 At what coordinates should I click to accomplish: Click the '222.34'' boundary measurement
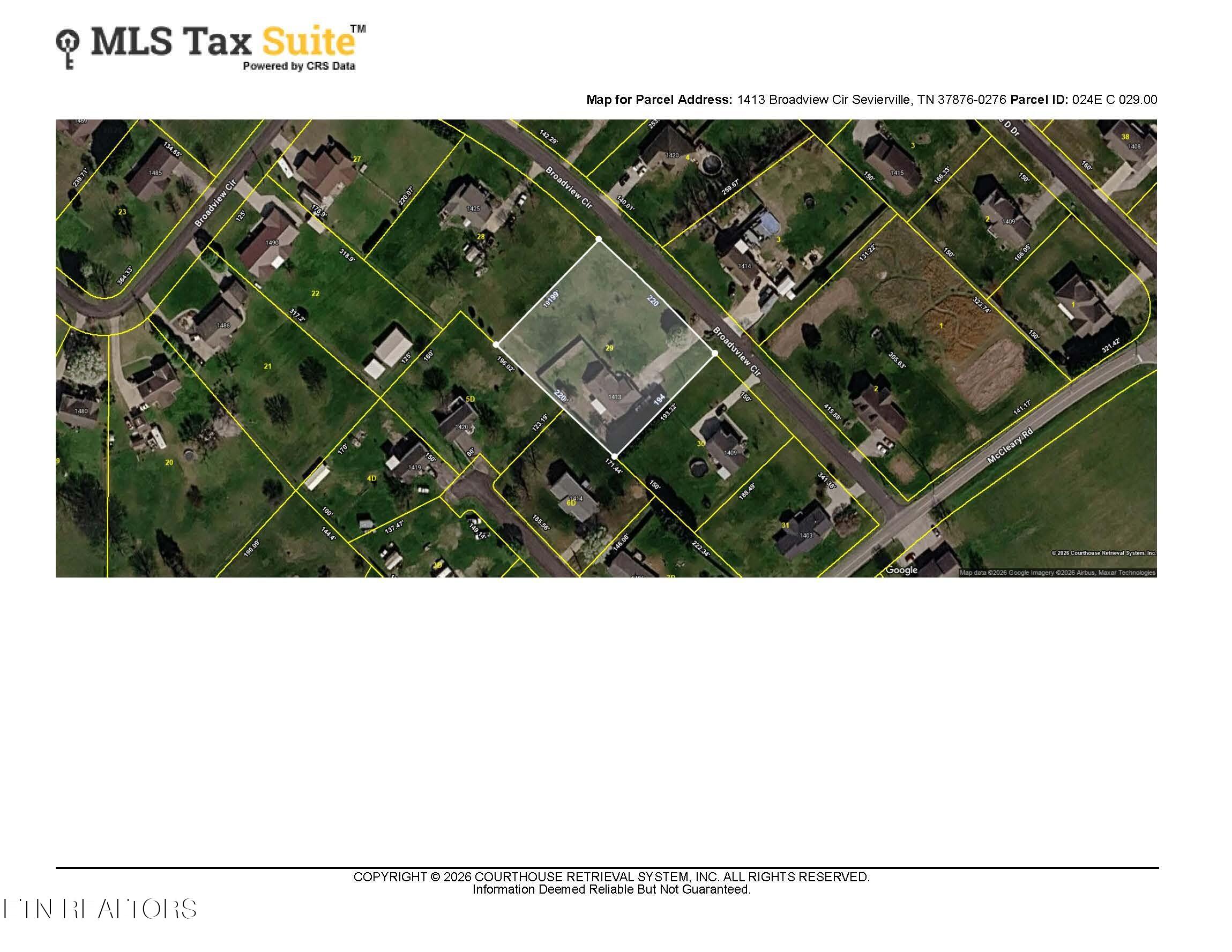pyautogui.click(x=701, y=549)
